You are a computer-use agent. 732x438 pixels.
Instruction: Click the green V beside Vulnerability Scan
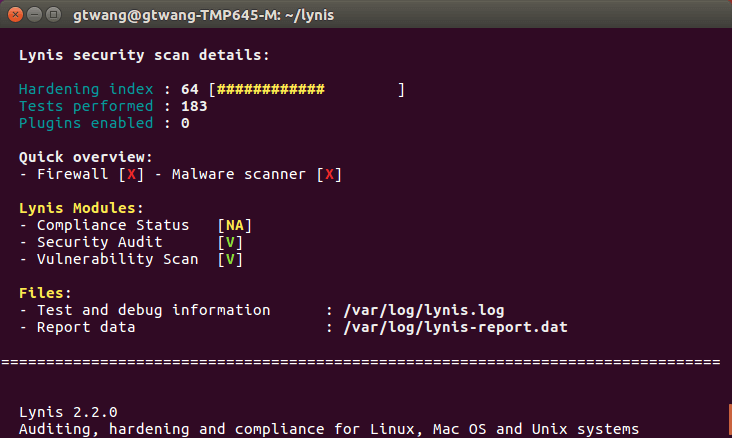[x=230, y=260]
